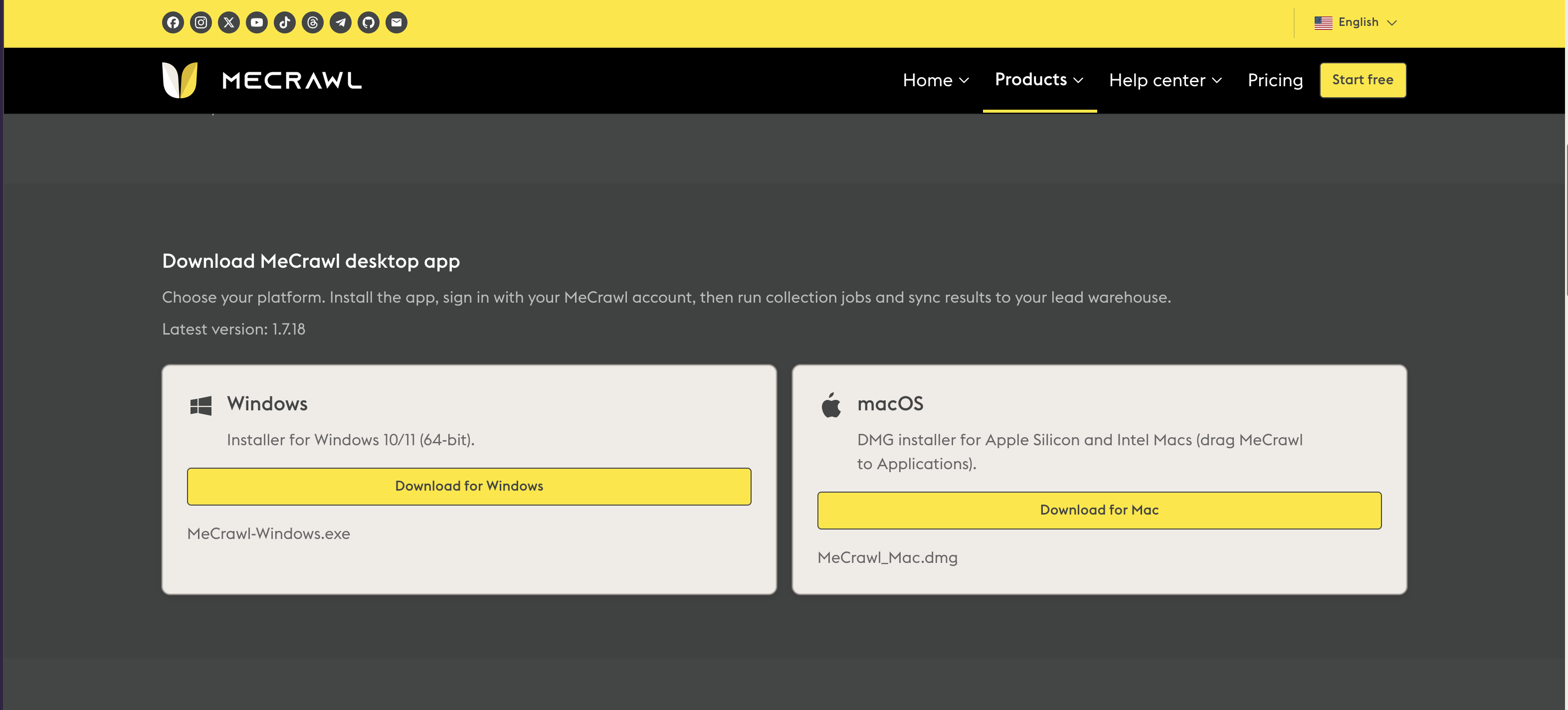Click the Windows logo icon

tap(201, 406)
